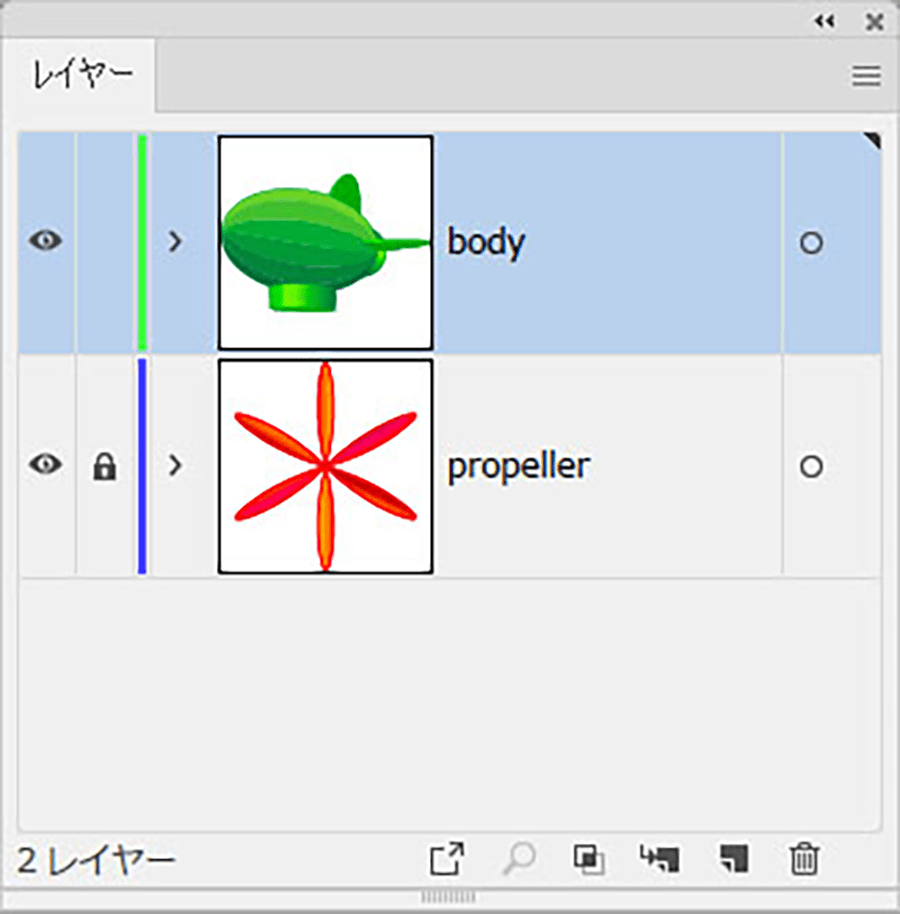Screen dimensions: 900x914
Task: Click the propeller layer blue color bar
Action: point(142,466)
